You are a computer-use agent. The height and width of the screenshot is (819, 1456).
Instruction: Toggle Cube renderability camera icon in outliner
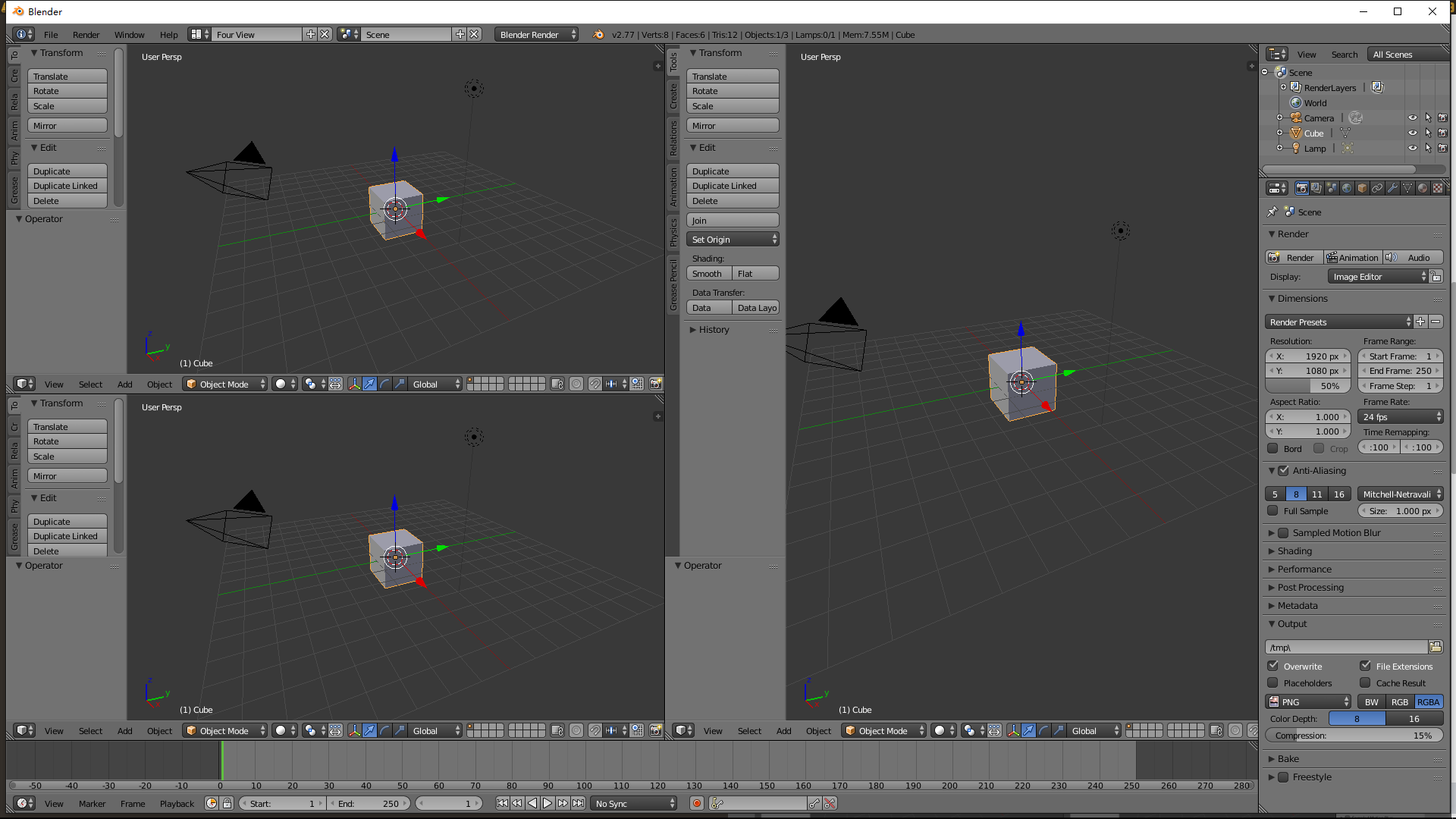1442,133
